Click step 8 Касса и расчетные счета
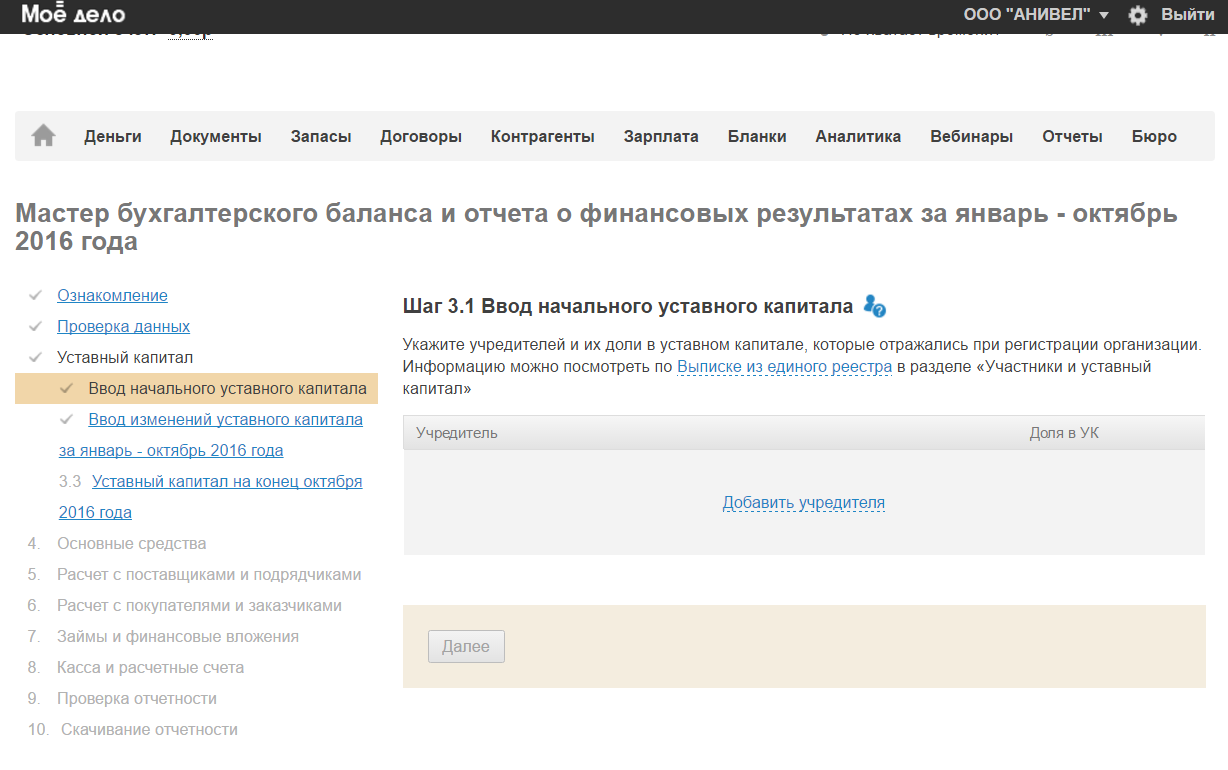The height and width of the screenshot is (770, 1228). coord(150,668)
